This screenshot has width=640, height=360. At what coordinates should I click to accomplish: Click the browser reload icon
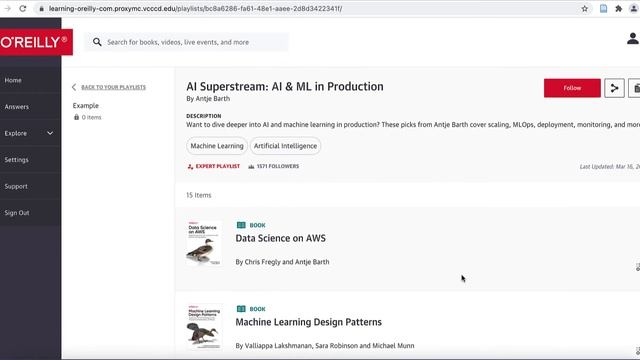pyautogui.click(x=23, y=9)
